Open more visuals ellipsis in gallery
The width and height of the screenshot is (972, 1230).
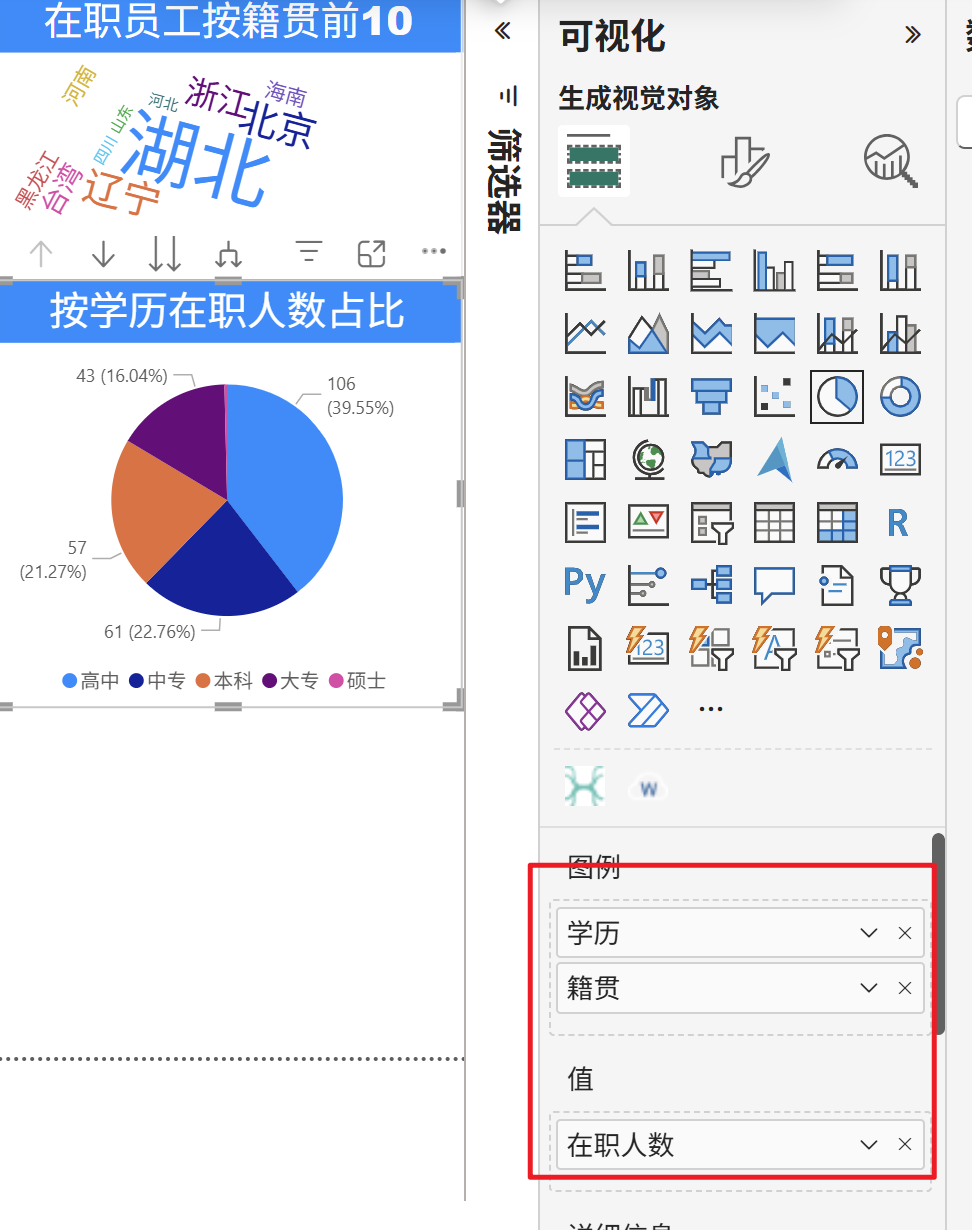click(x=710, y=709)
